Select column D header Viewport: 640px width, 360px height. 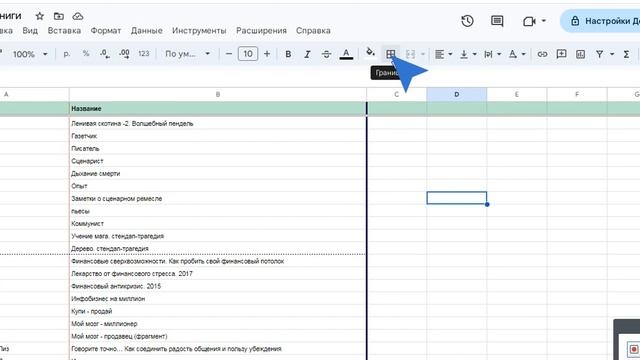coord(457,94)
